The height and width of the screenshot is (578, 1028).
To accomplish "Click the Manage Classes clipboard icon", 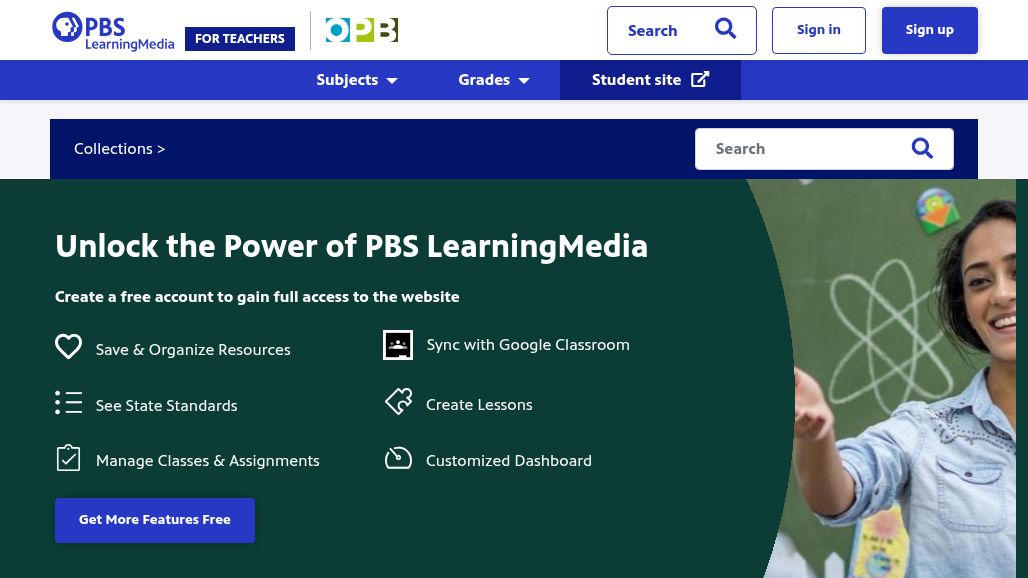I will click(x=68, y=459).
